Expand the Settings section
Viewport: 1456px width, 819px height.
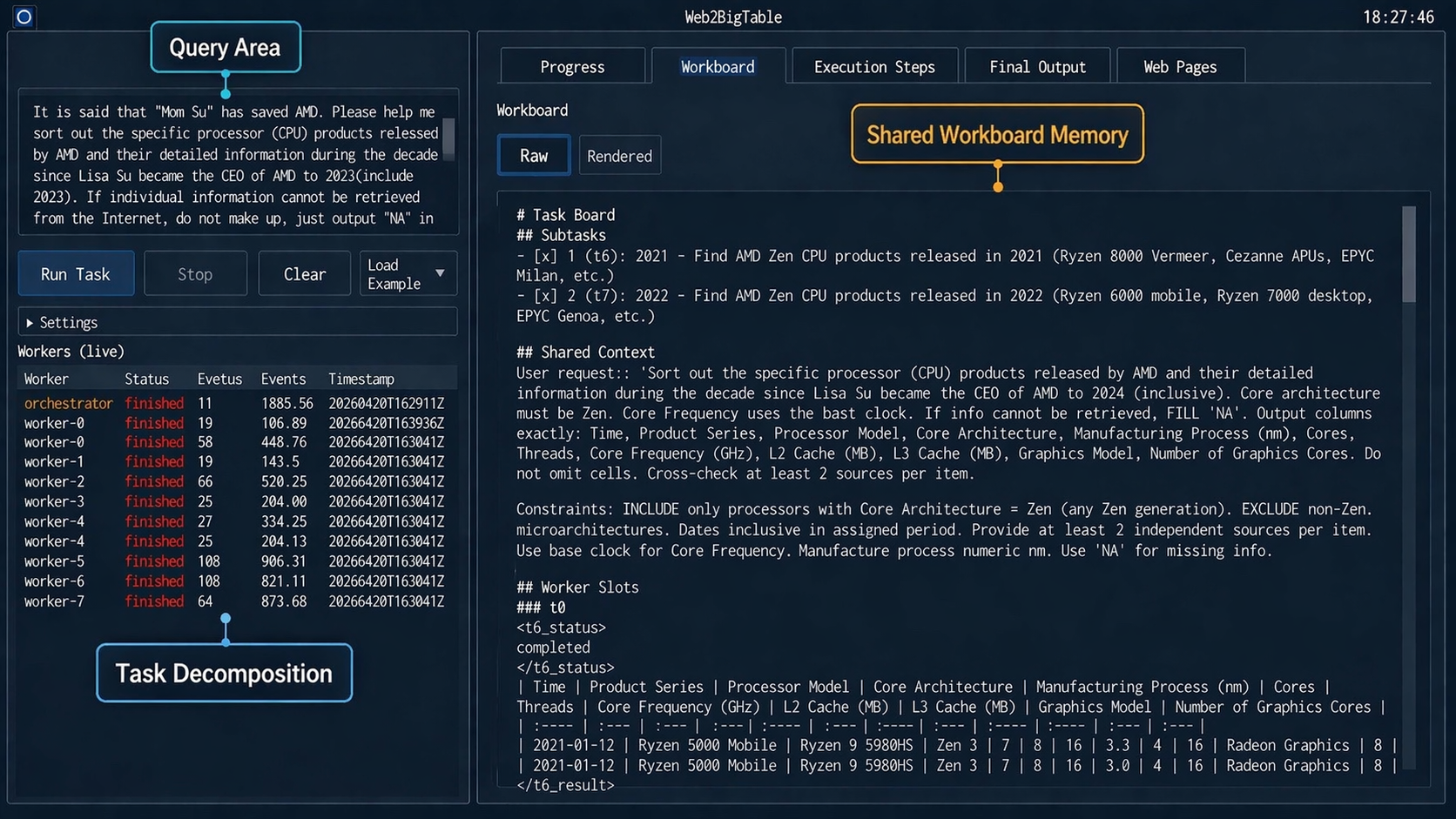pyautogui.click(x=238, y=322)
